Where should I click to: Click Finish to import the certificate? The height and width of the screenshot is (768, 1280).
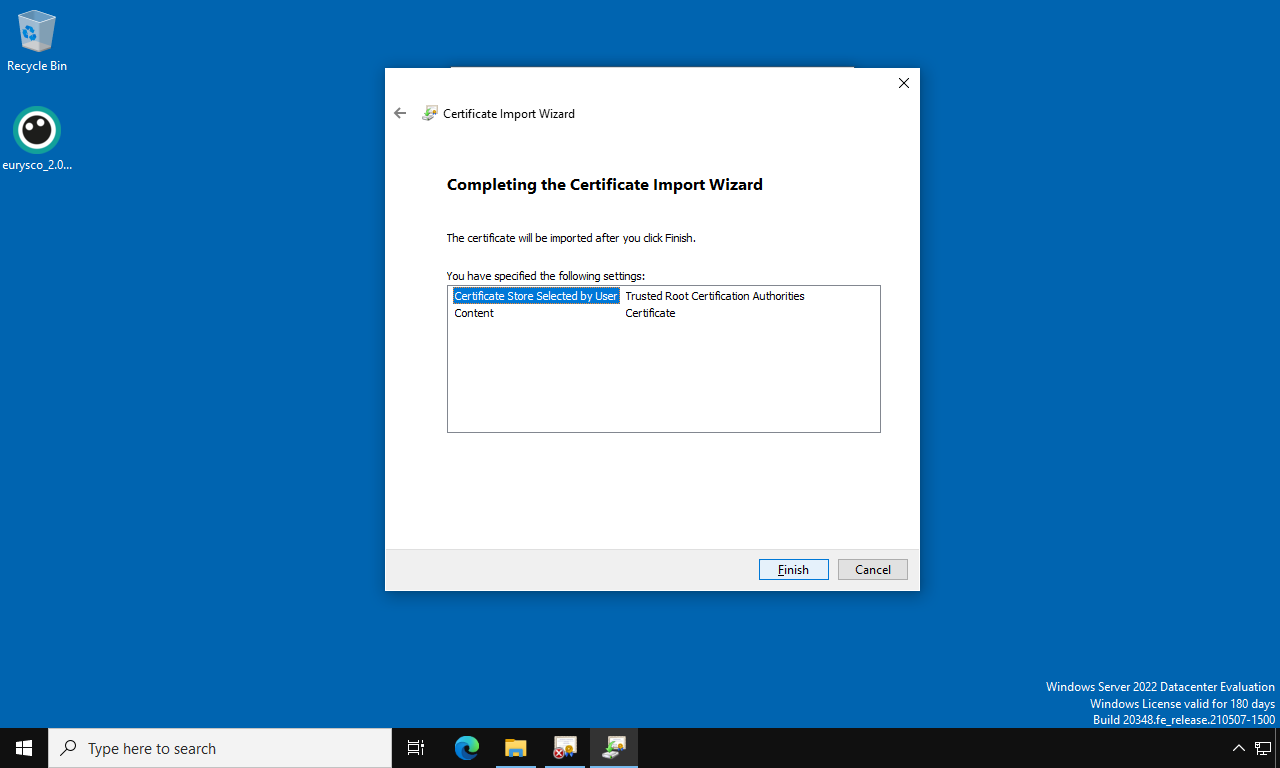[x=793, y=569]
